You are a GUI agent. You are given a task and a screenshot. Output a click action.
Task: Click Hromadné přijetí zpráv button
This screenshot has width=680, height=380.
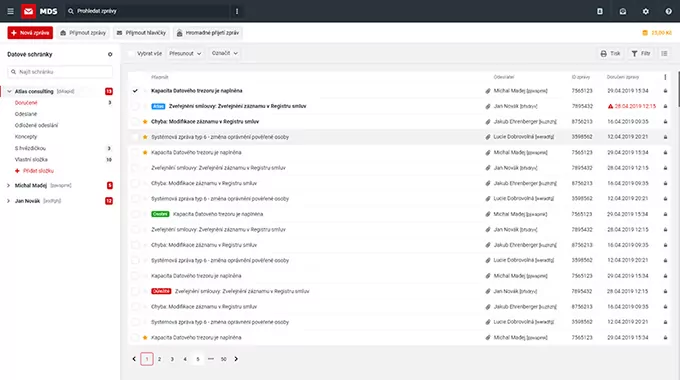click(208, 33)
